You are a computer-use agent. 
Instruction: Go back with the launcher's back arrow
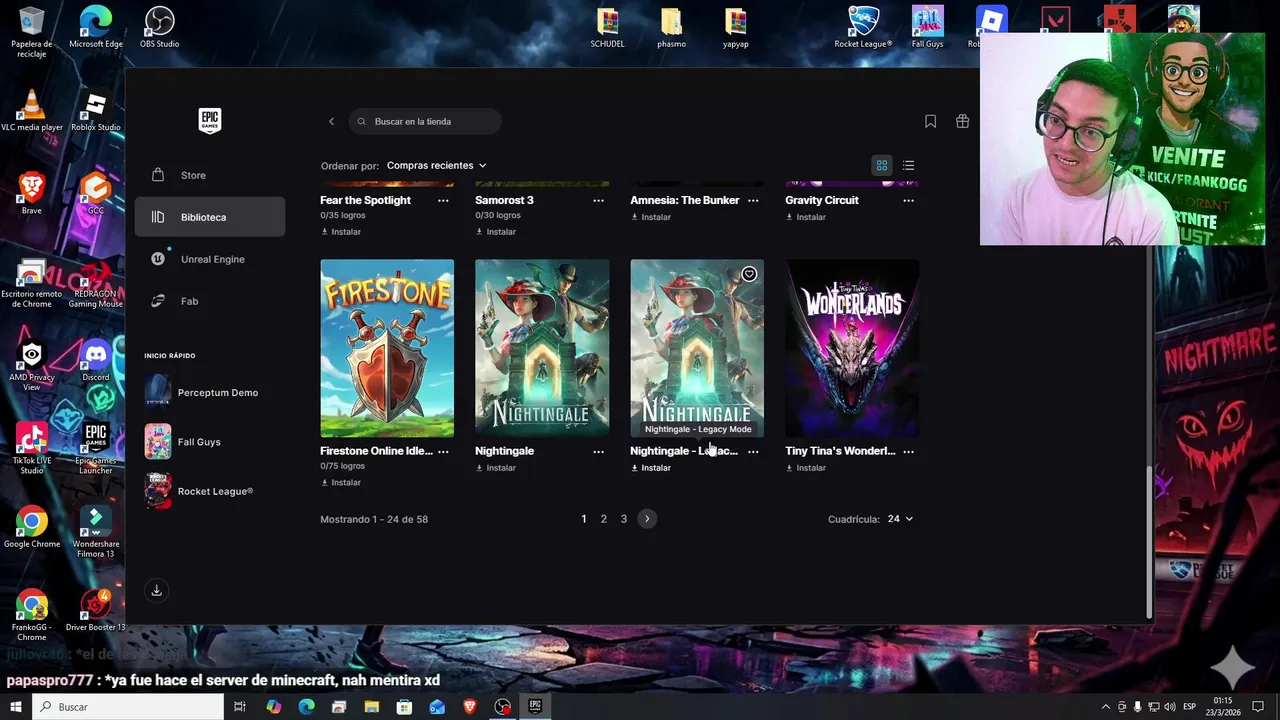[x=331, y=122]
